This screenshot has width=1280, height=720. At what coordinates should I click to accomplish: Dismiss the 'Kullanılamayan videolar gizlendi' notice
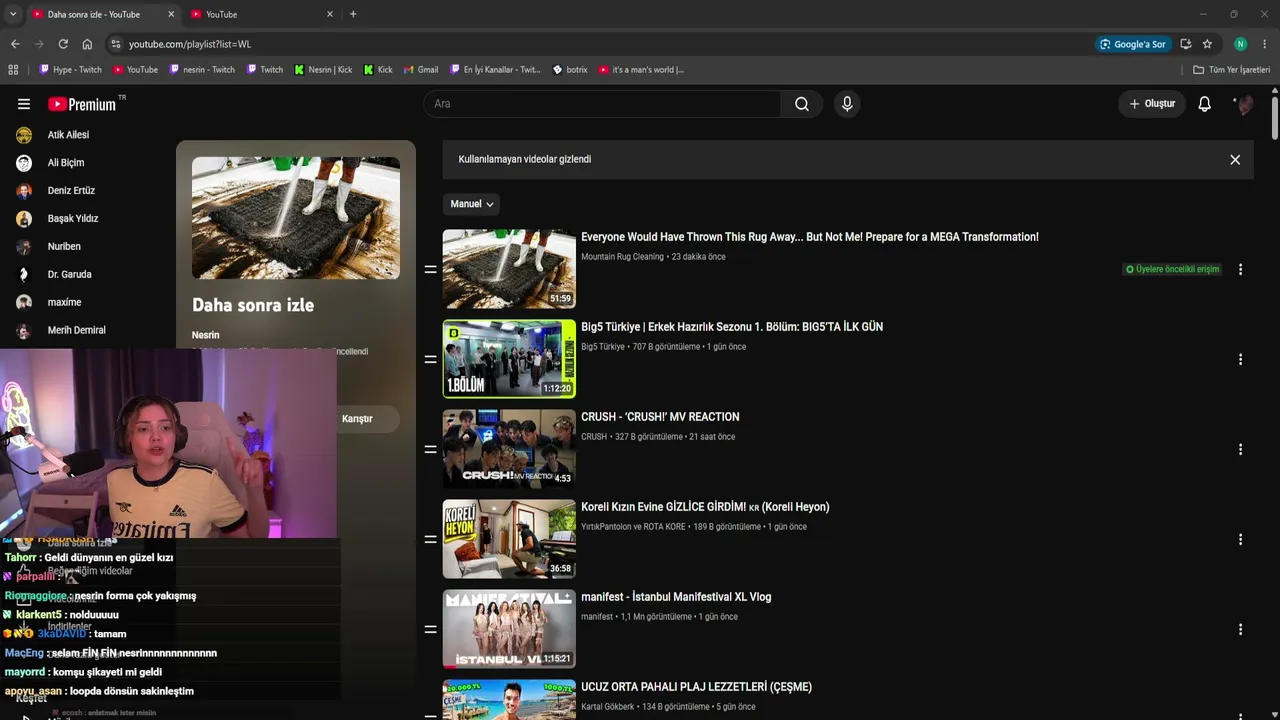coord(1235,160)
